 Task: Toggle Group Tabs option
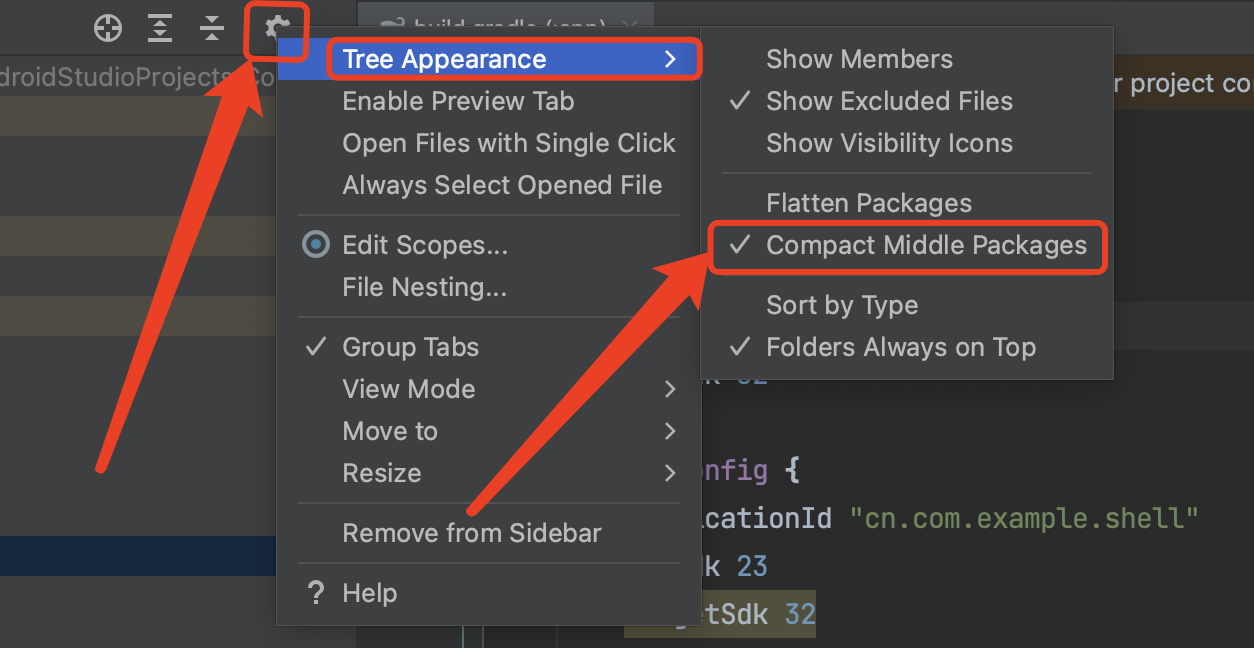tap(410, 347)
